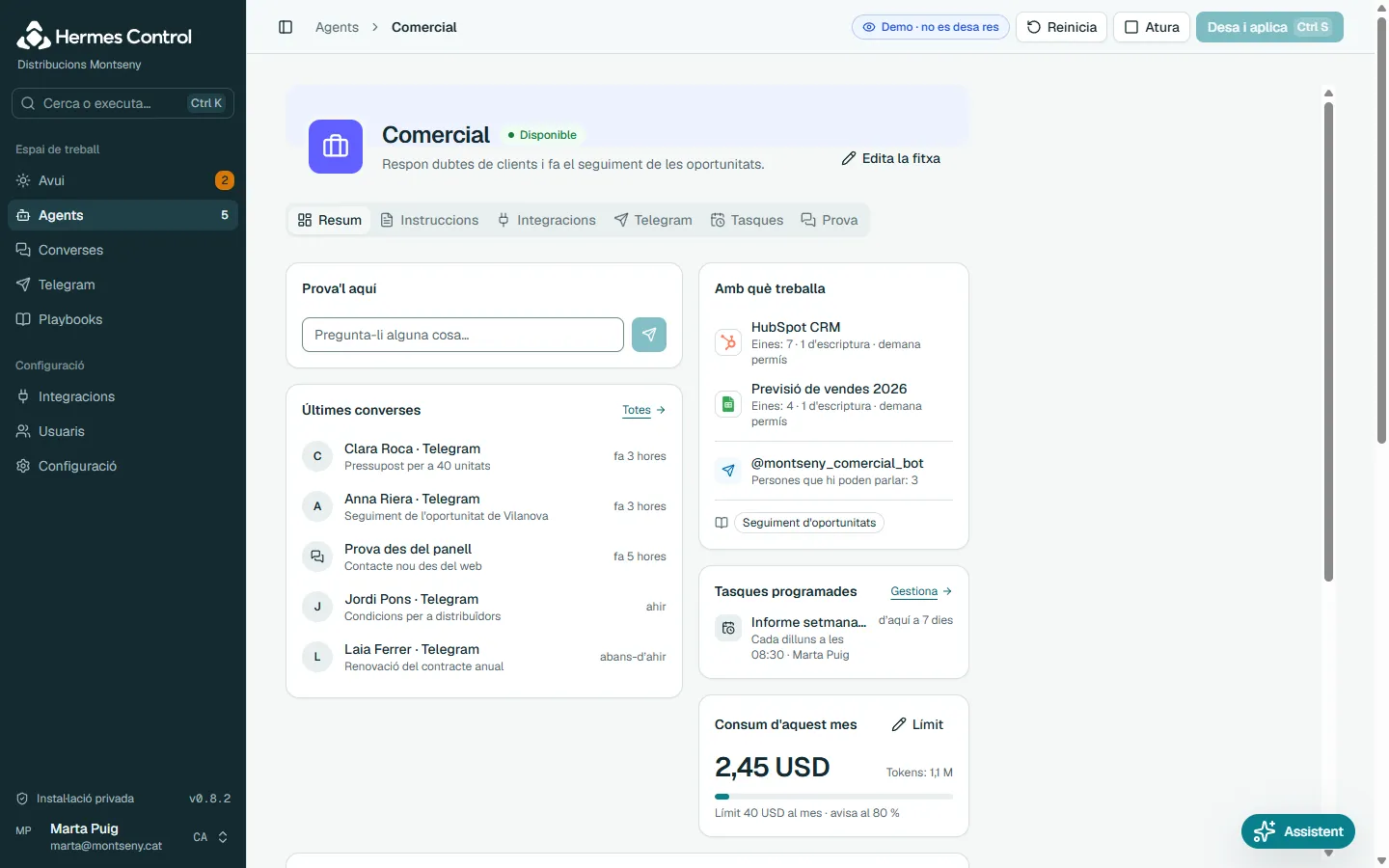The width and height of the screenshot is (1389, 868).
Task: Click the Agents breadcrumb link
Action: point(337,27)
